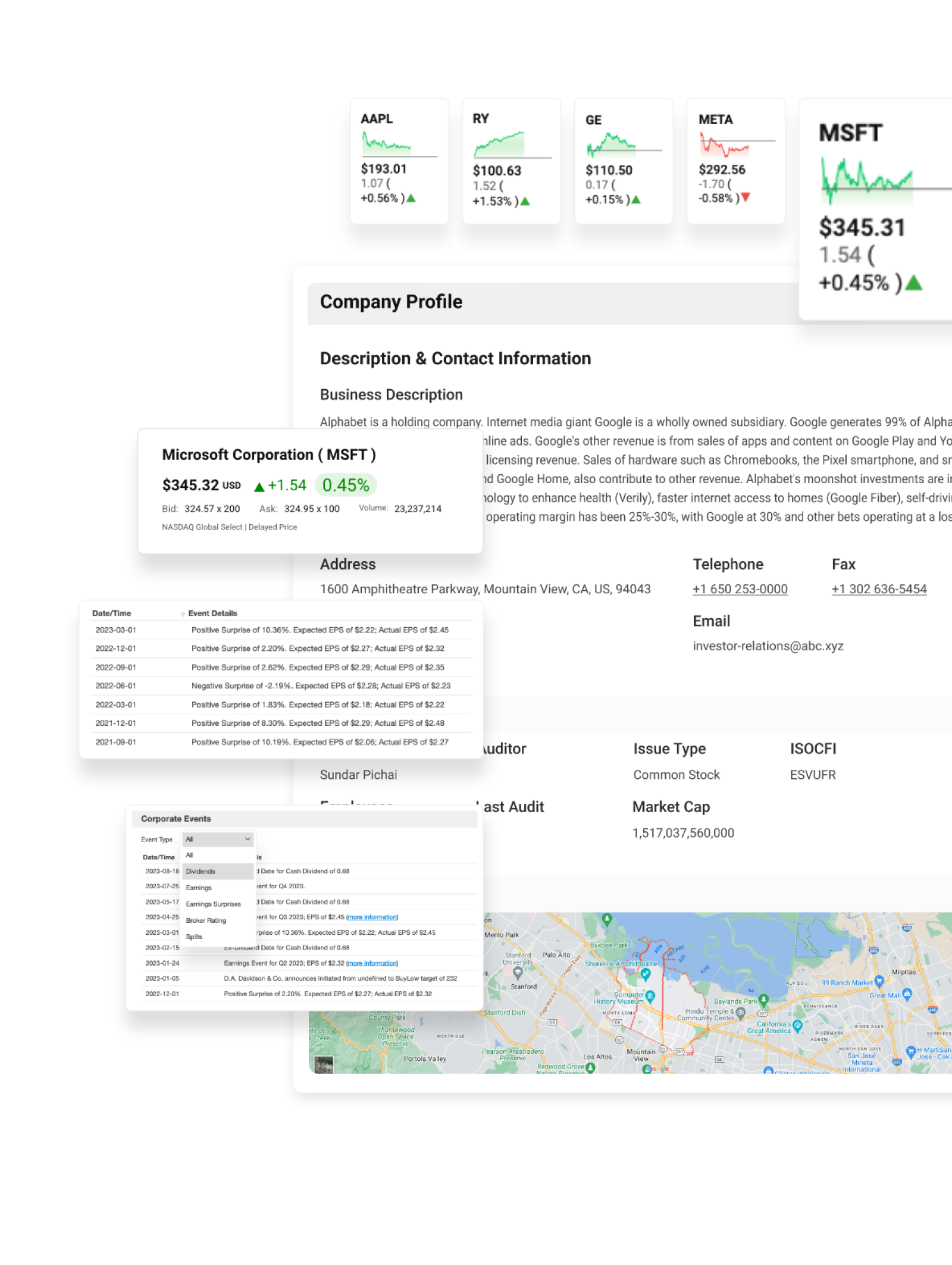
Task: Select the Splits event type option
Action: pos(194,937)
